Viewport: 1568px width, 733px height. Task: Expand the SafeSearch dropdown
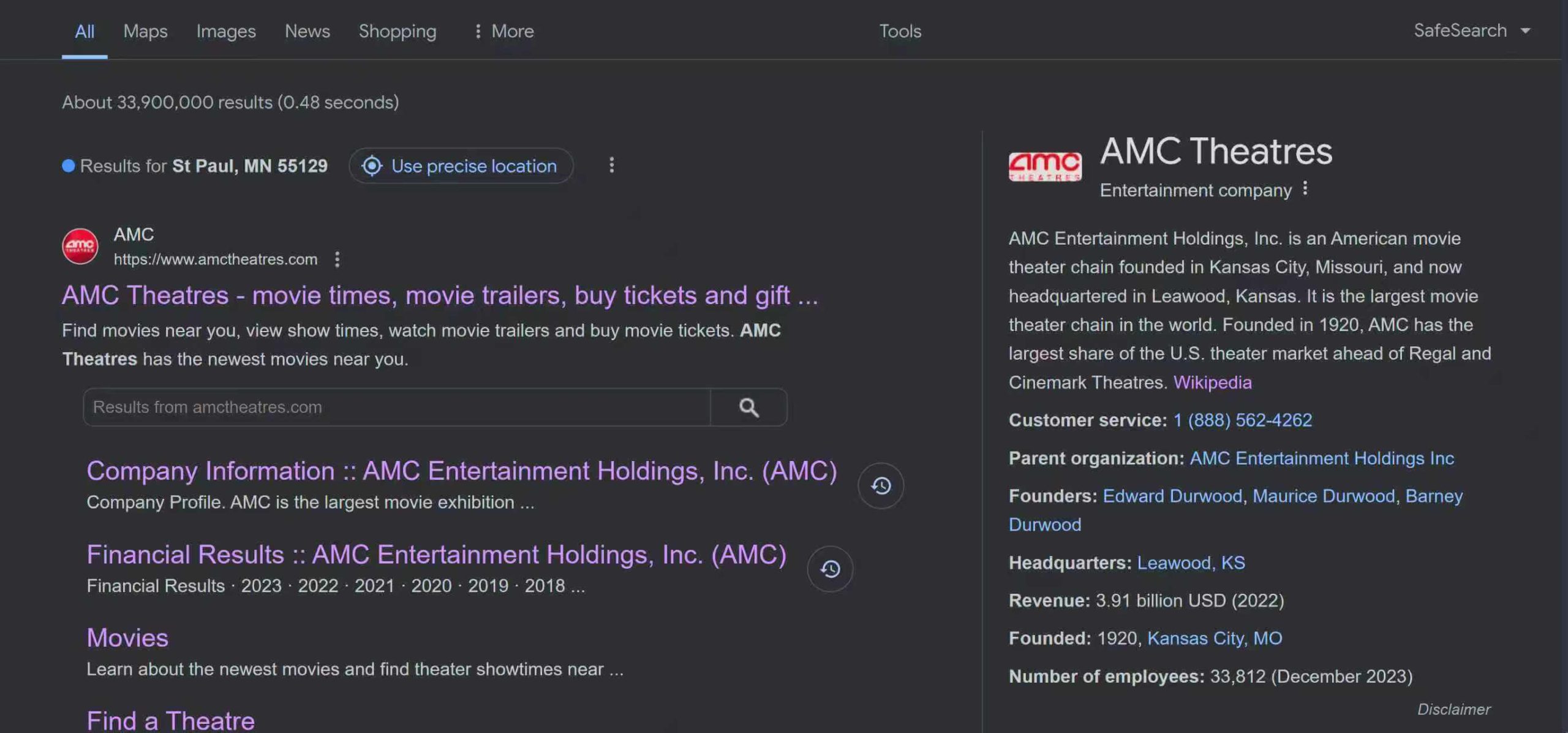tap(1472, 31)
